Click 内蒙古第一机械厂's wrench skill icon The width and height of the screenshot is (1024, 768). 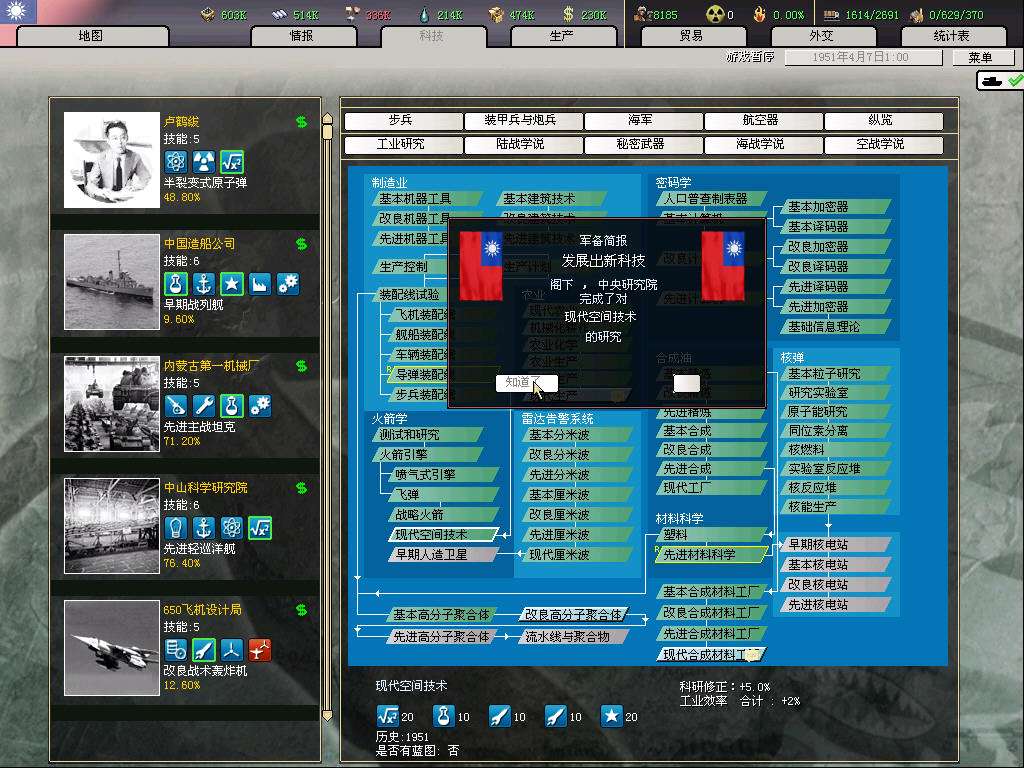(x=204, y=406)
